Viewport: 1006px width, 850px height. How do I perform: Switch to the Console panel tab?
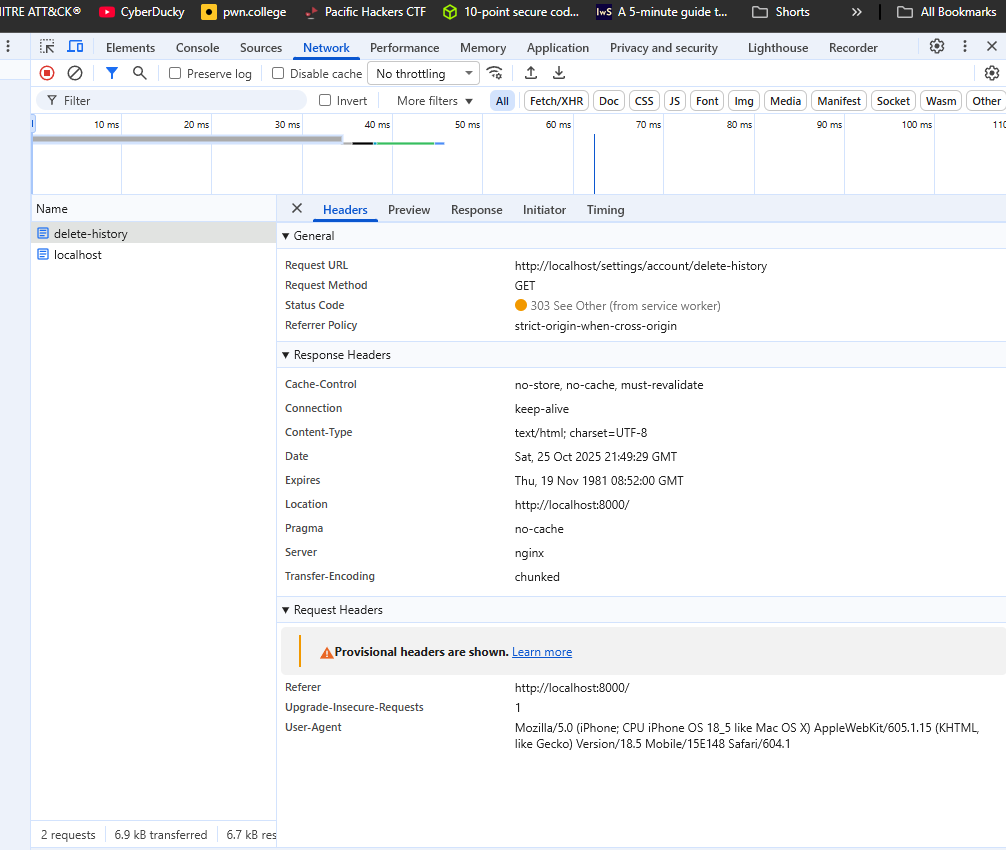point(197,48)
